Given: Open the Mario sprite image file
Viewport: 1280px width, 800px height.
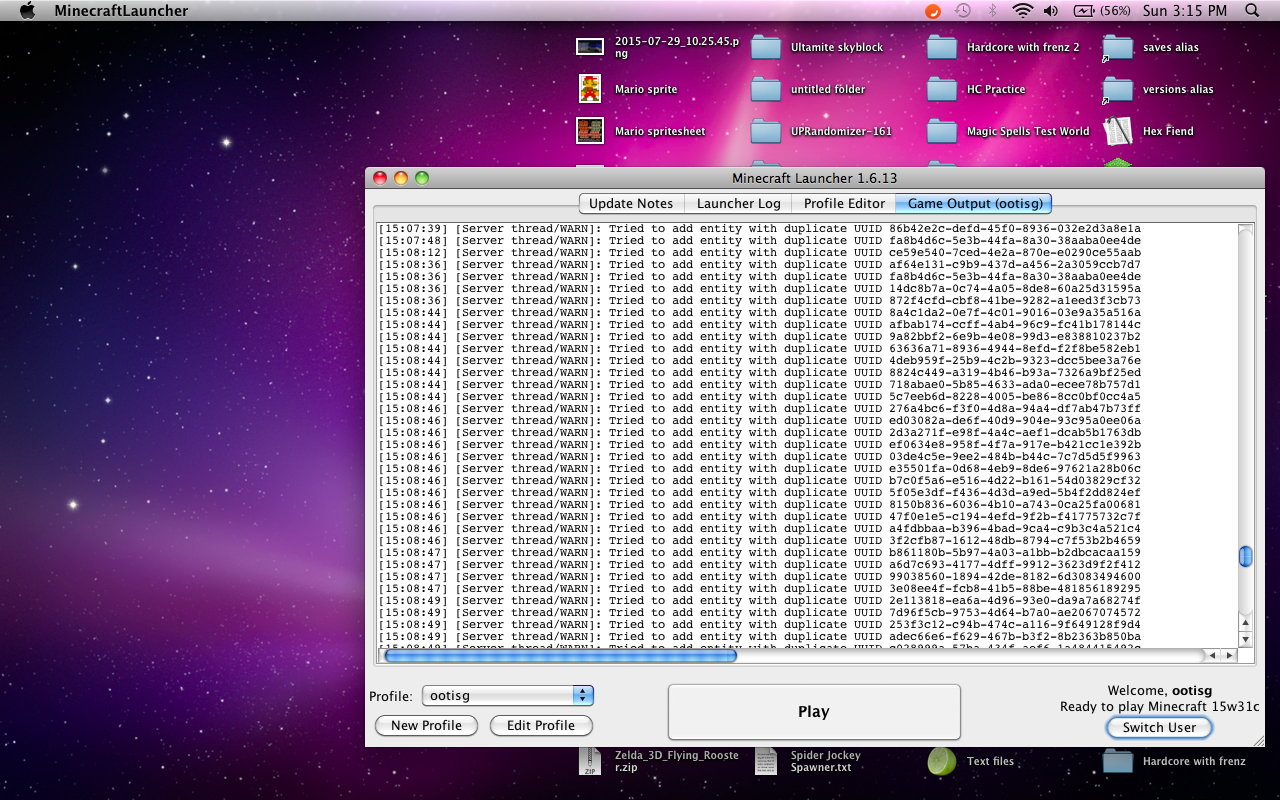Looking at the screenshot, I should 590,89.
